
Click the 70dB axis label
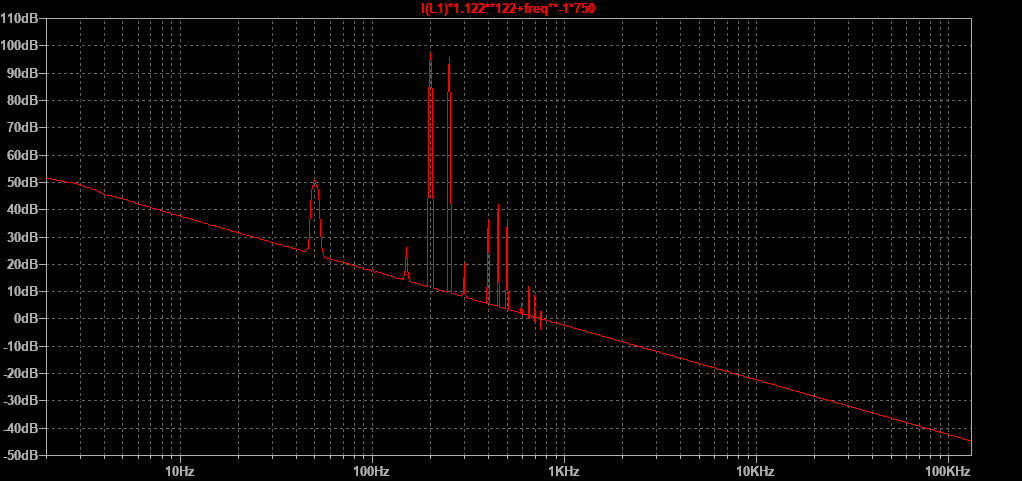tap(23, 128)
